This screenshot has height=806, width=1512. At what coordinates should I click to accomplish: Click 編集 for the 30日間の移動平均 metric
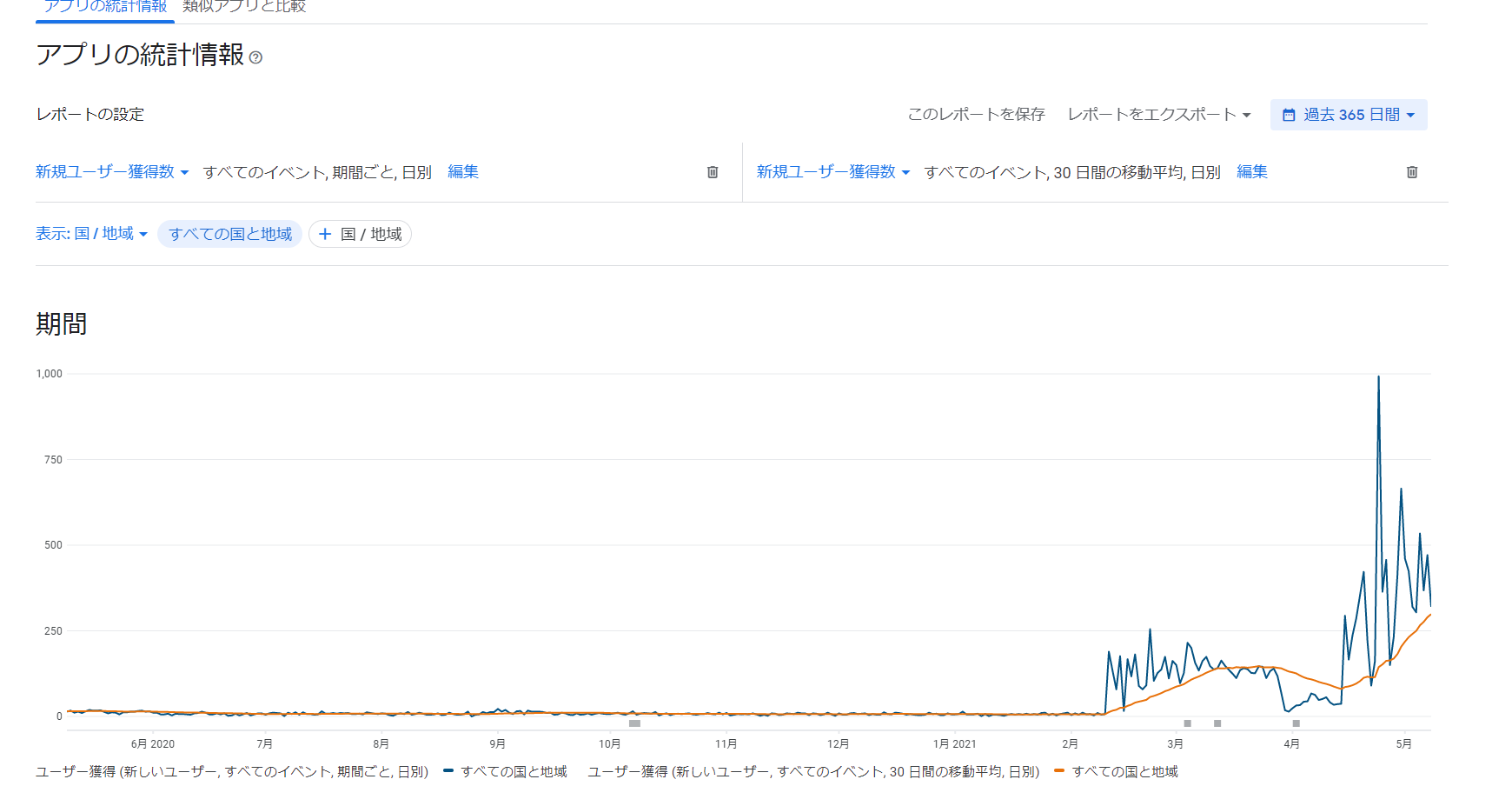pos(1251,172)
